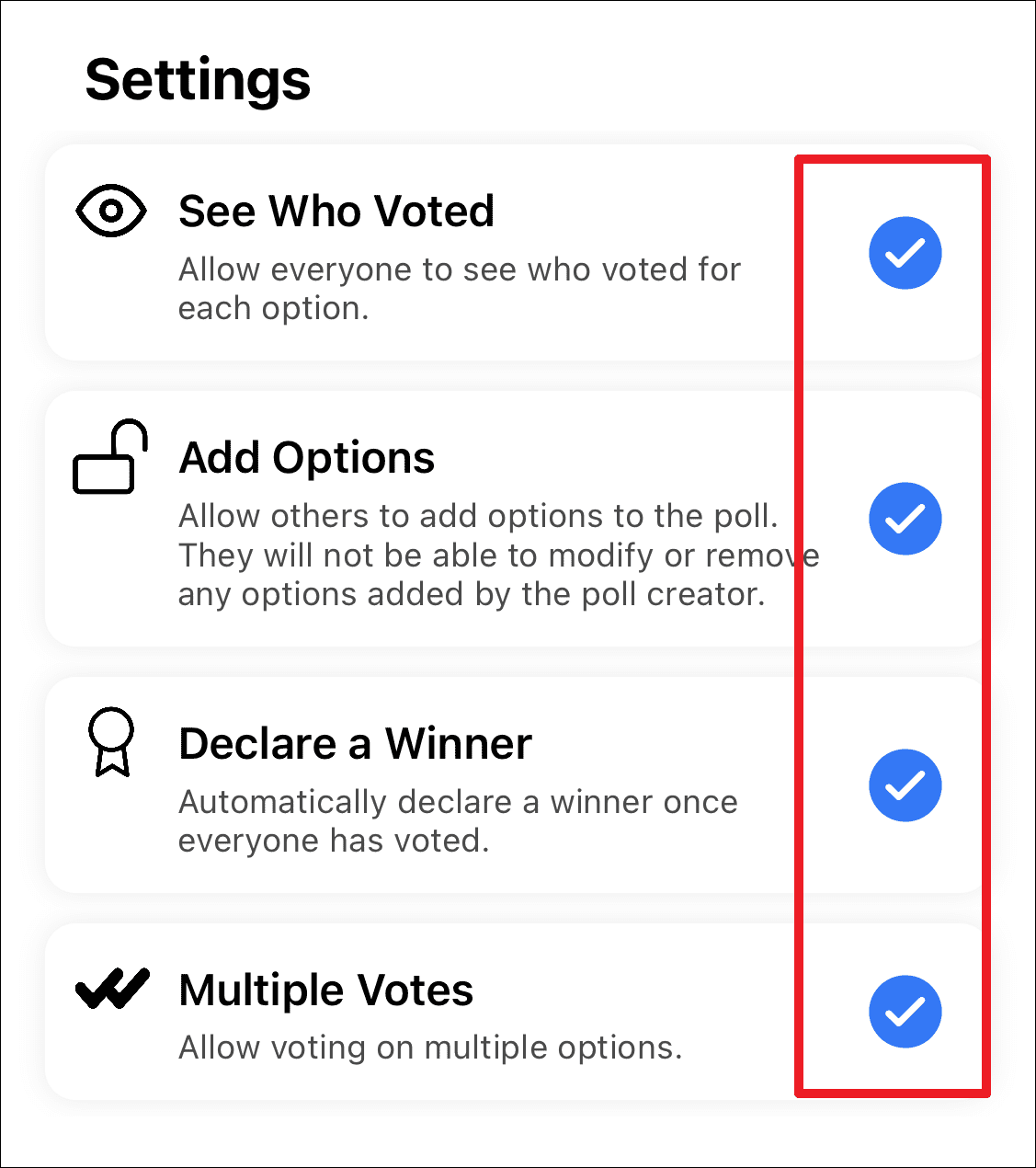
Task: Click the See Who Voted label
Action: [x=336, y=211]
